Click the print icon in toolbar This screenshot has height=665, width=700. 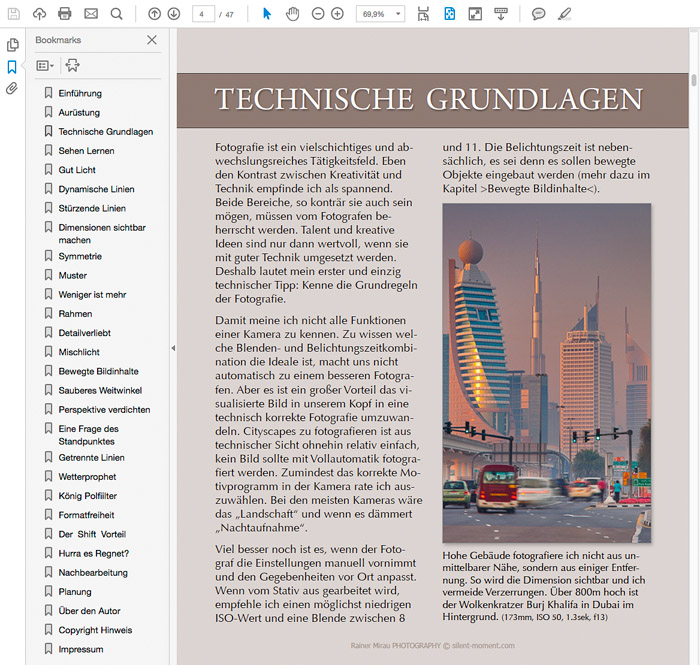(65, 14)
